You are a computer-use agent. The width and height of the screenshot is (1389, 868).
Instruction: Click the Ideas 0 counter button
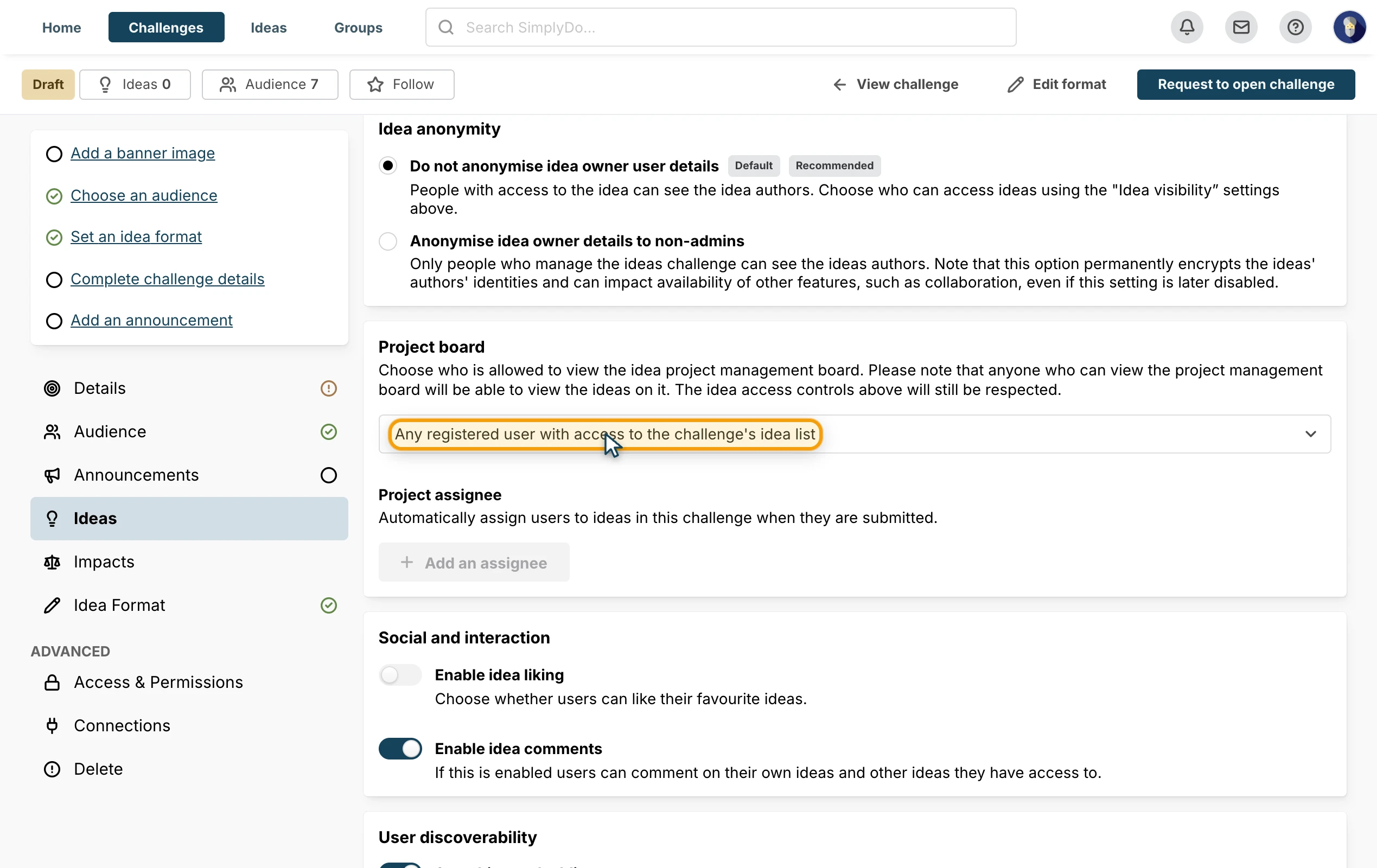[135, 85]
